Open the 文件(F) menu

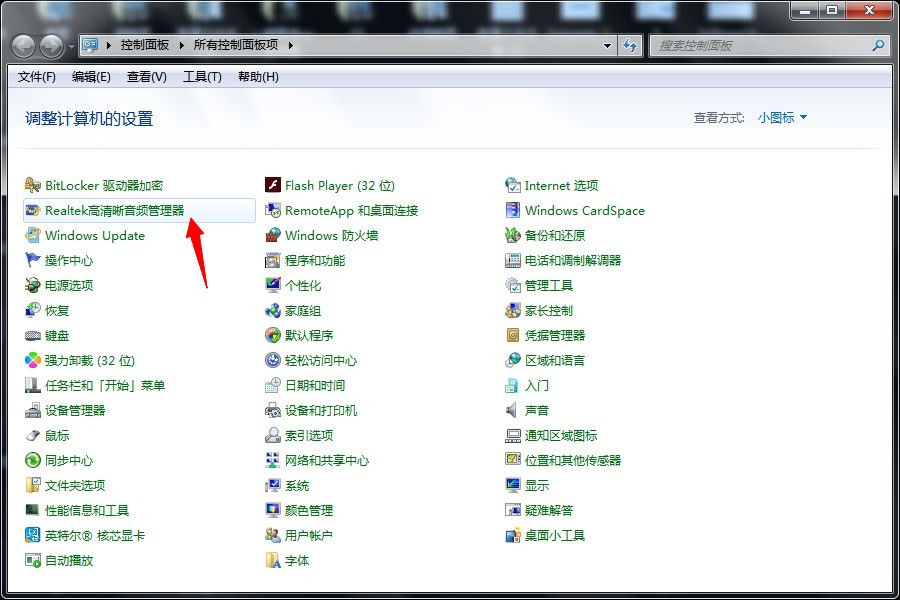pyautogui.click(x=37, y=77)
